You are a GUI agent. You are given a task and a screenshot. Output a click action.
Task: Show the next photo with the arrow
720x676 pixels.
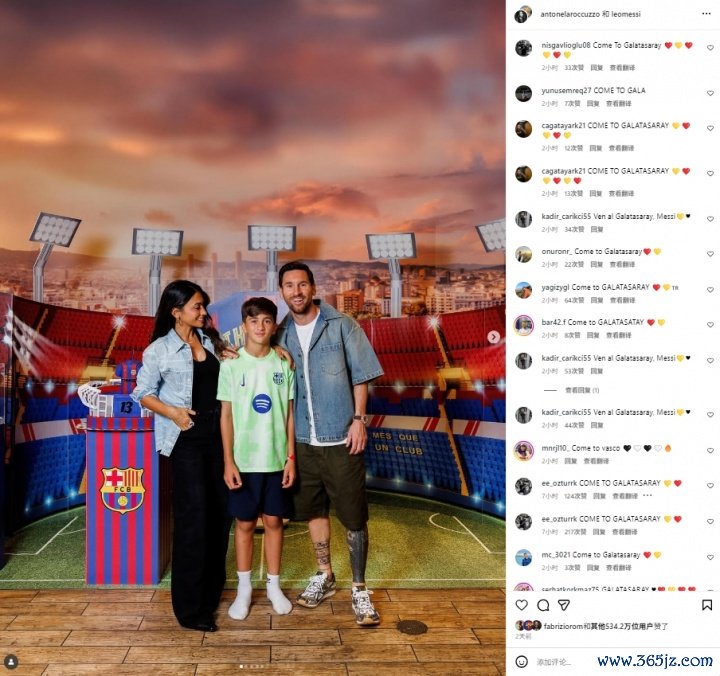point(494,337)
